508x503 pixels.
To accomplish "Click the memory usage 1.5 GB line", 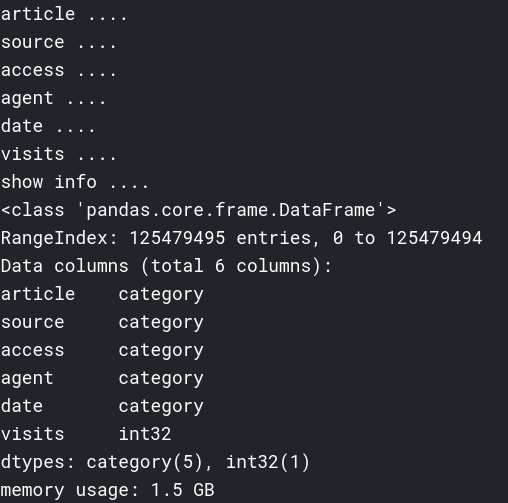I will [x=107, y=490].
